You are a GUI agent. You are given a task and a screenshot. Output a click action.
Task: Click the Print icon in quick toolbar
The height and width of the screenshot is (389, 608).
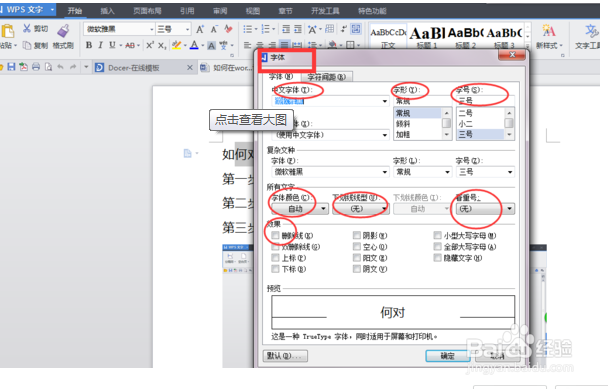coord(36,67)
